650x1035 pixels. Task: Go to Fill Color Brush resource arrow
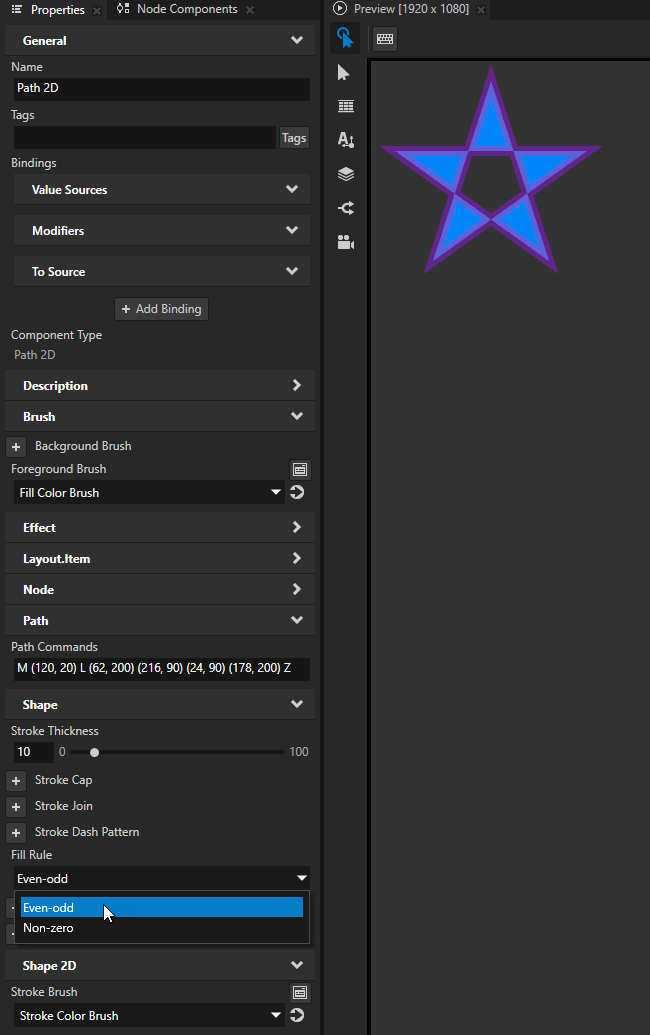(x=298, y=492)
